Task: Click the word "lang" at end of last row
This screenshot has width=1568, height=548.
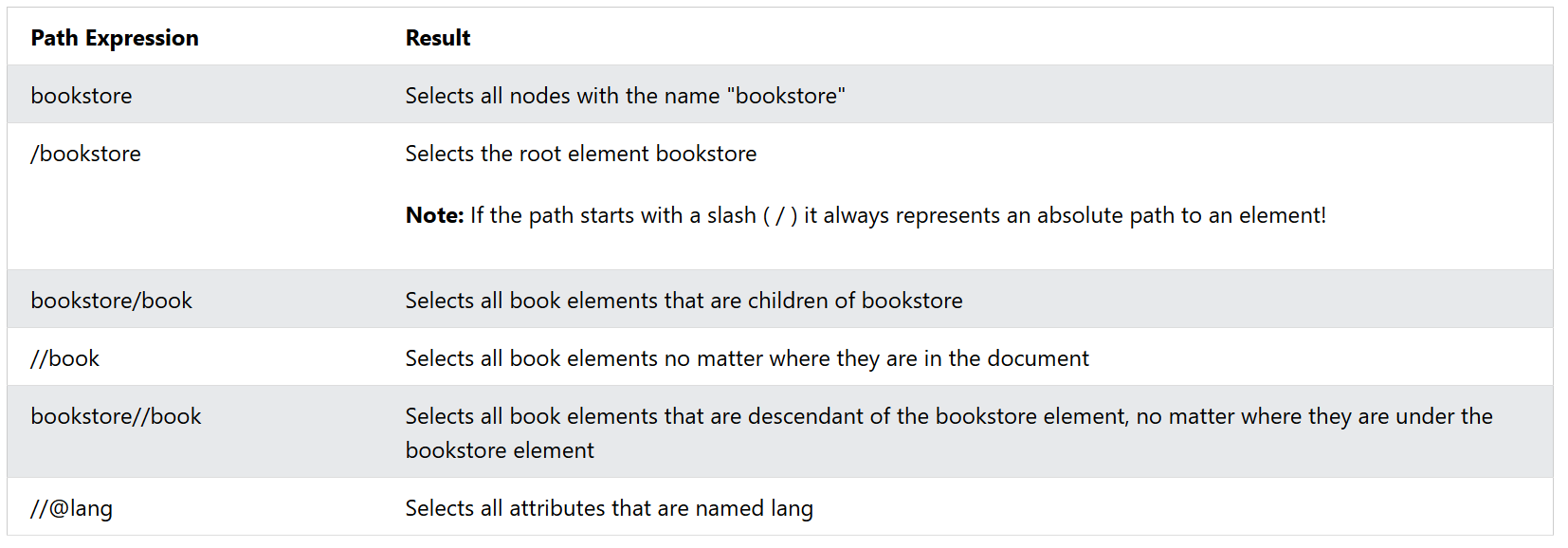Action: click(792, 509)
